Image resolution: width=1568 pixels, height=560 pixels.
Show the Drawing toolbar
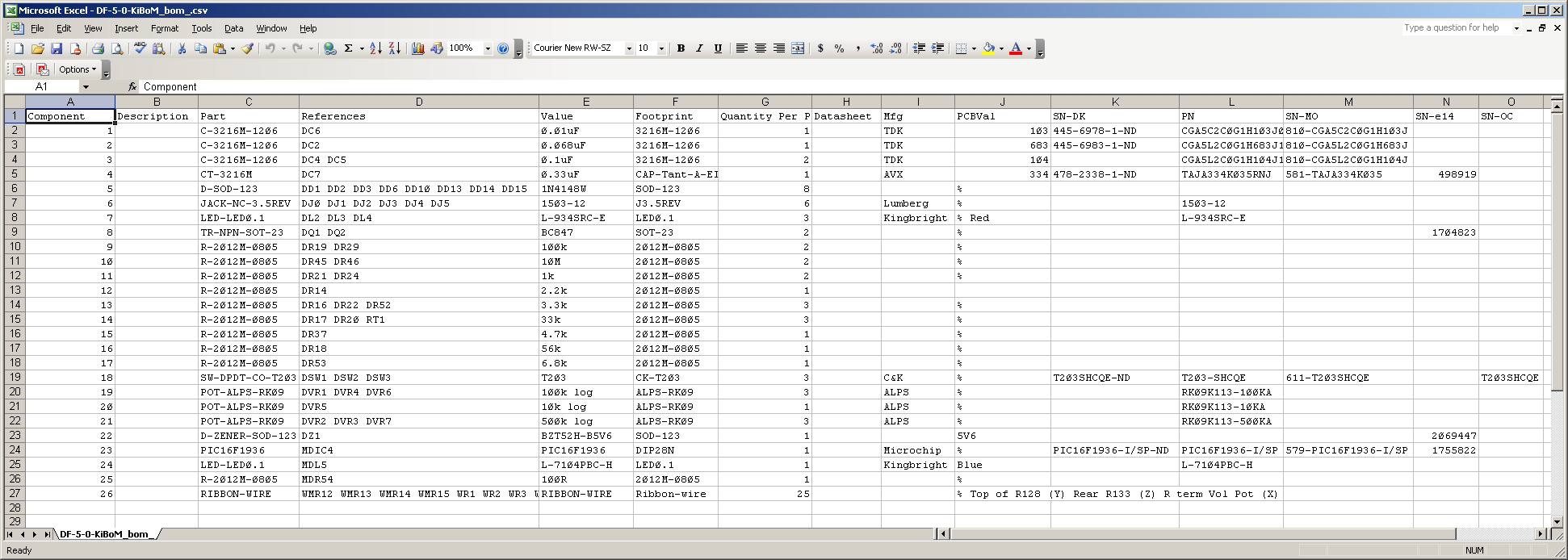437,48
